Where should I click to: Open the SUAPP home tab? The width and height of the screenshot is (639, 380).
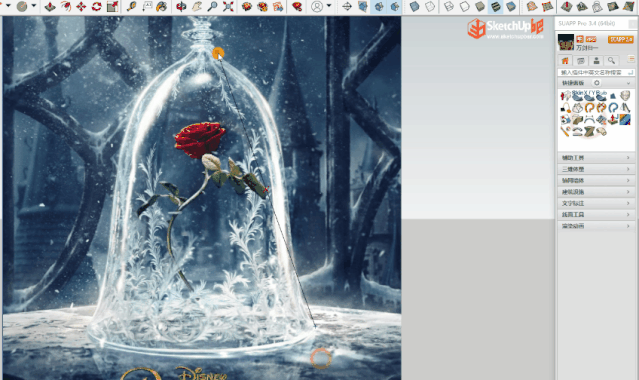coord(565,61)
